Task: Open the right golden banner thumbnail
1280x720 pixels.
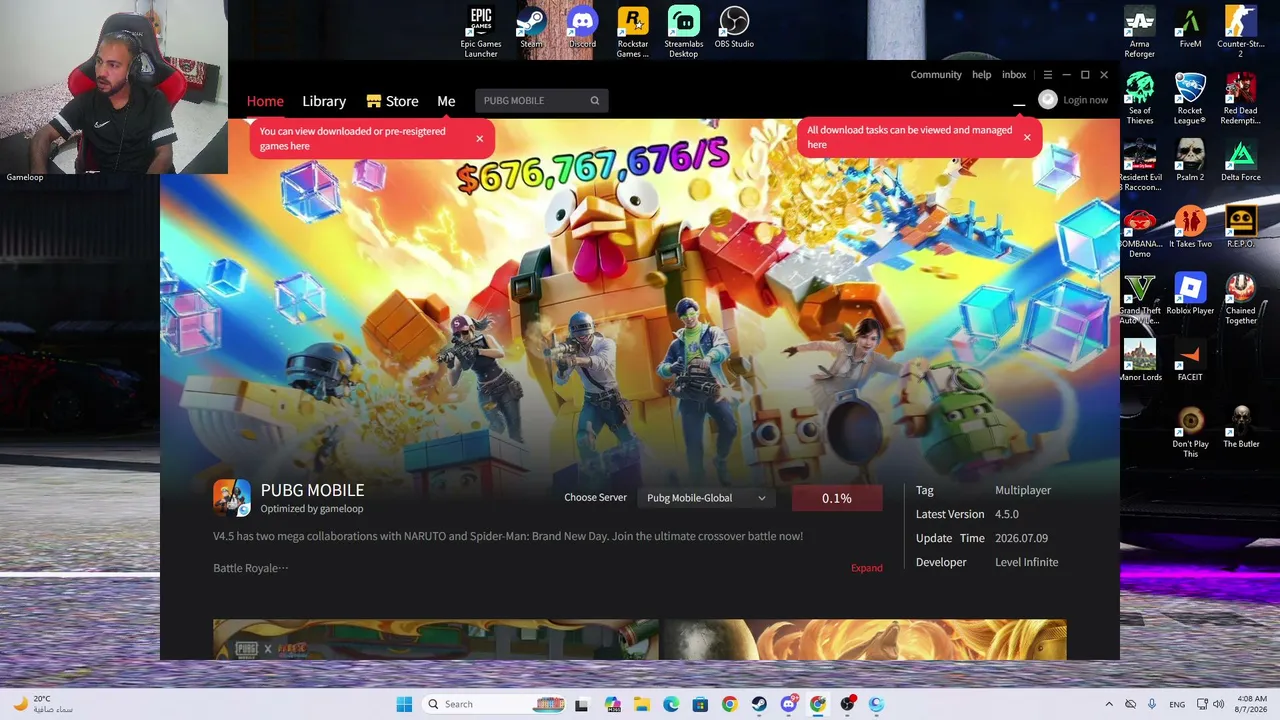Action: [864, 640]
